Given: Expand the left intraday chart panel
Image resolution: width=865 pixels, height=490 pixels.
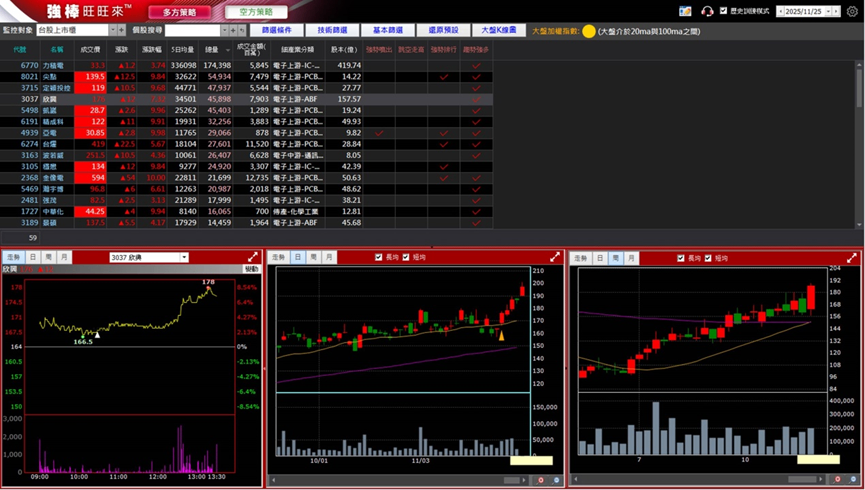Looking at the screenshot, I should (x=253, y=257).
